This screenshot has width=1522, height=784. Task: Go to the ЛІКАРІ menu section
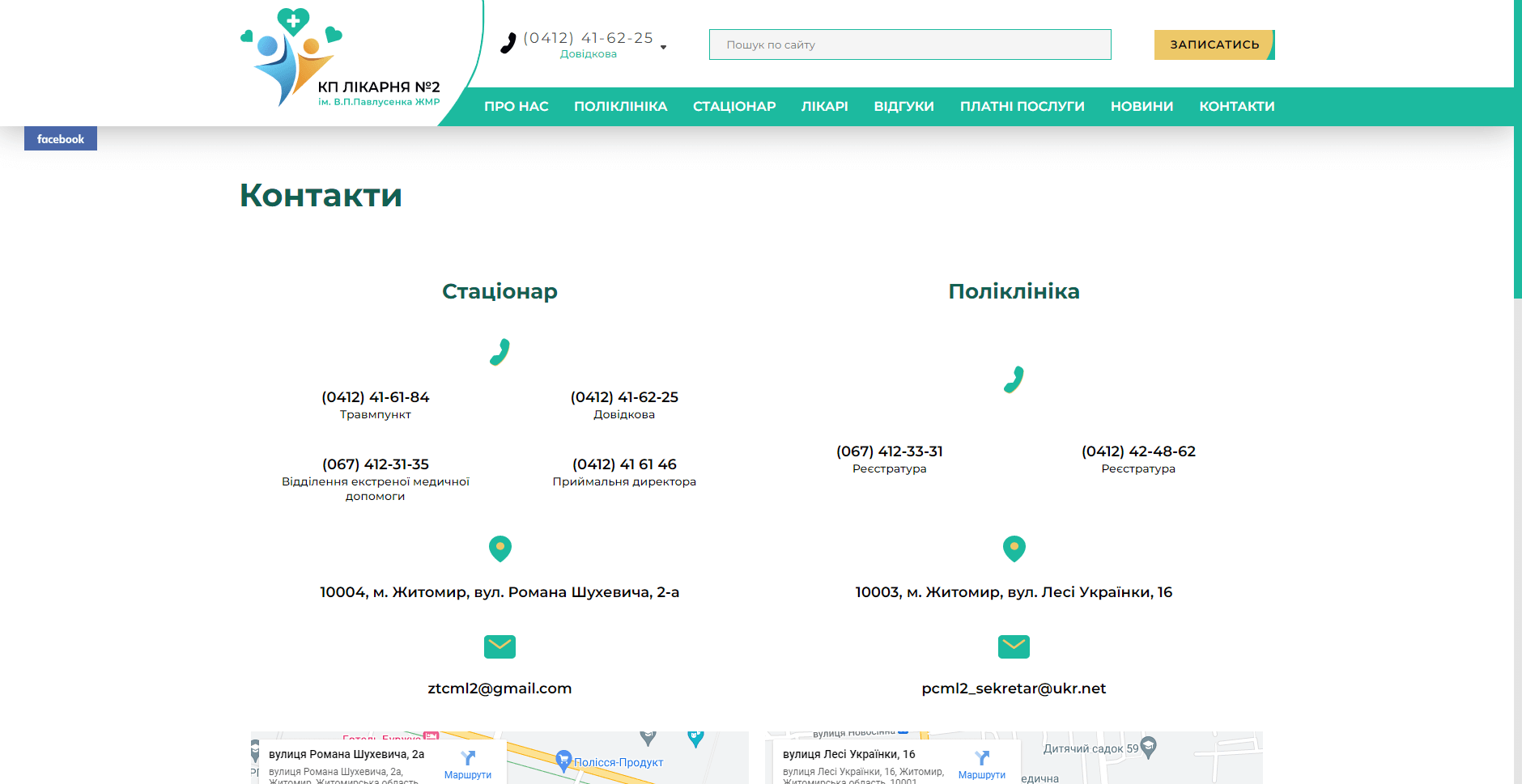pyautogui.click(x=824, y=107)
